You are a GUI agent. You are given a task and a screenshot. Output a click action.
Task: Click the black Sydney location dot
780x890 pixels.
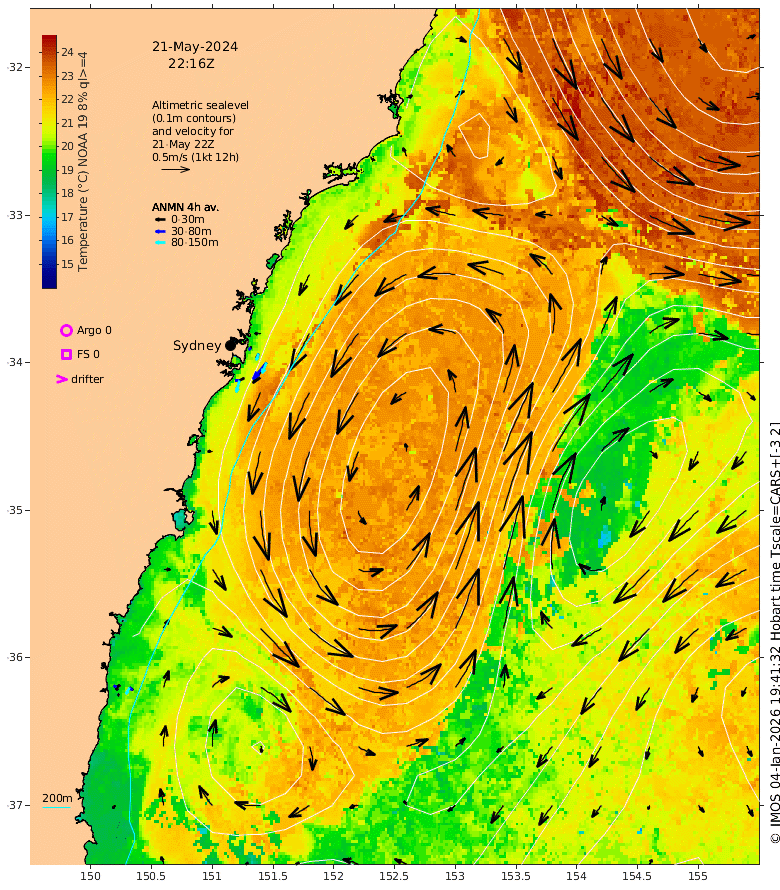click(230, 345)
